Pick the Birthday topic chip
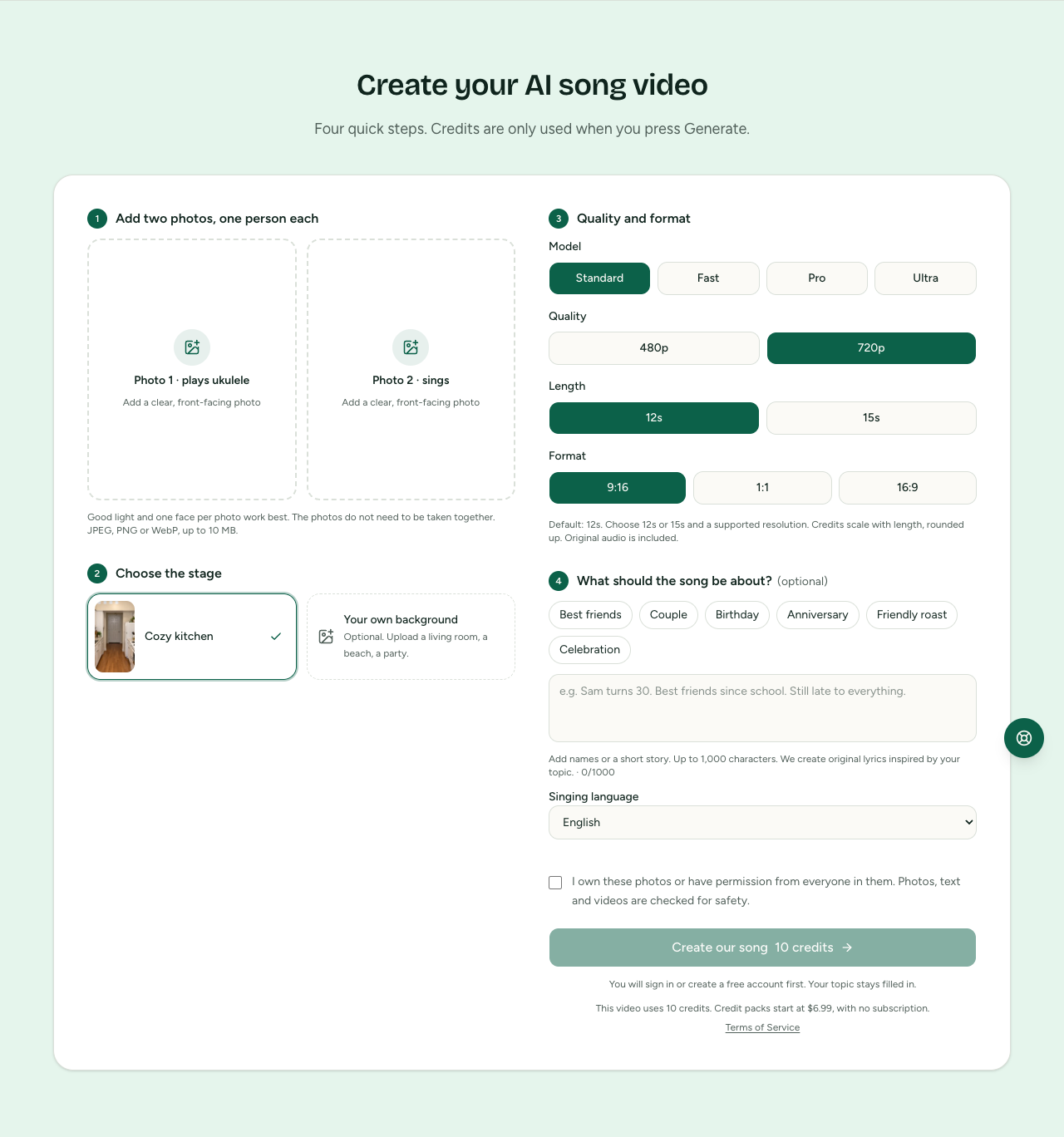Viewport: 1064px width, 1137px height. [x=737, y=615]
